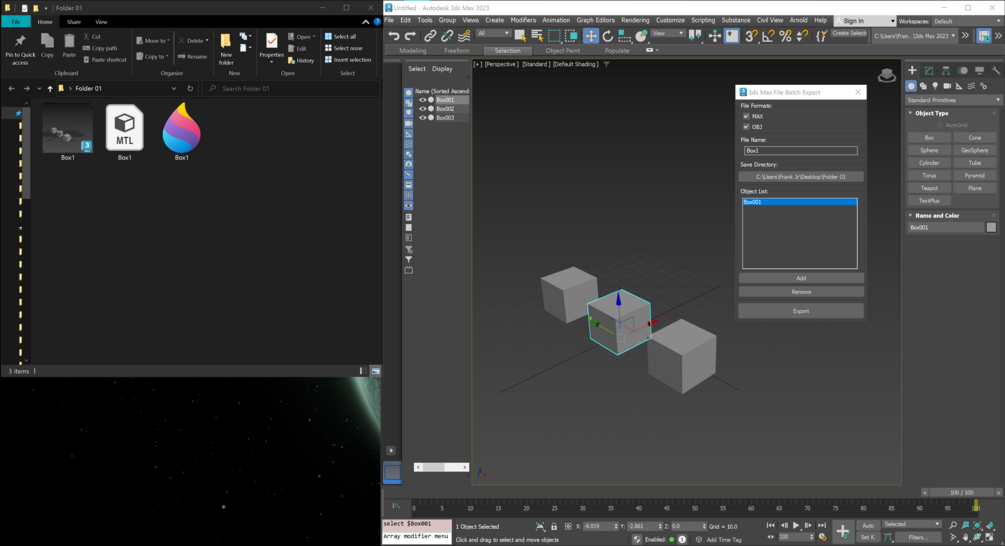Toggle the Spinner Snap icon

[802, 36]
